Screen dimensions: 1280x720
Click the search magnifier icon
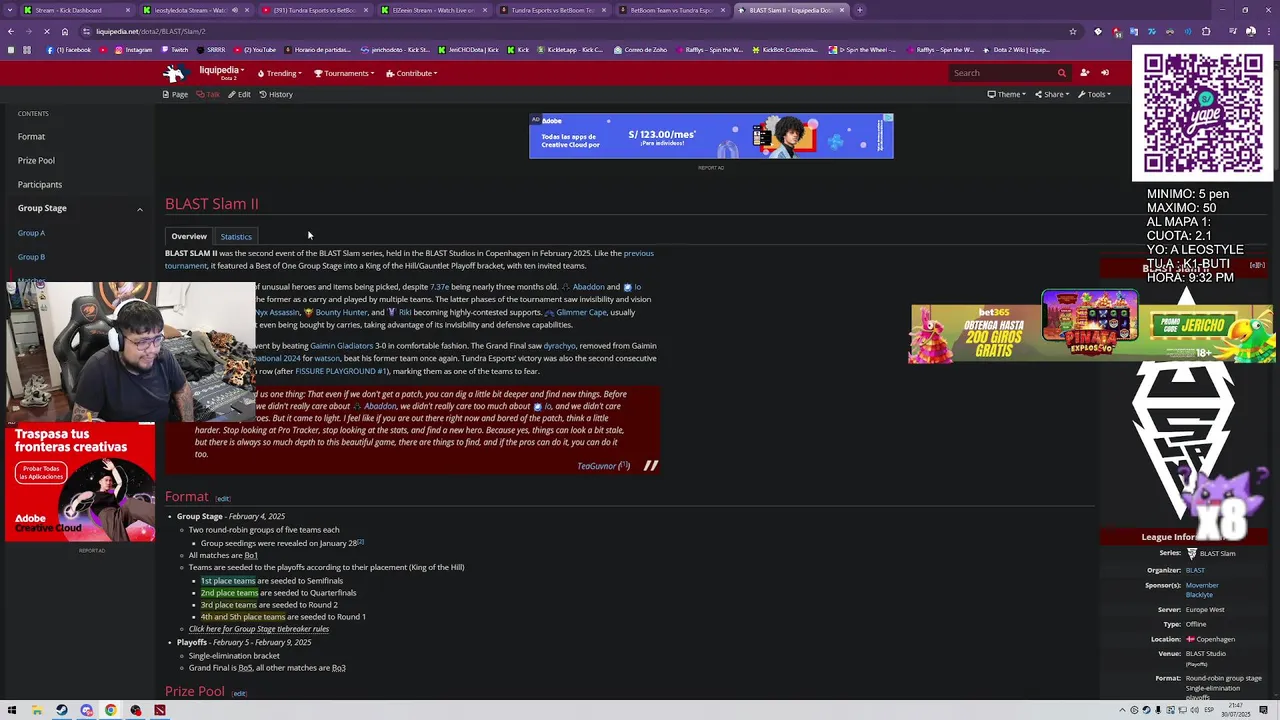(1061, 73)
